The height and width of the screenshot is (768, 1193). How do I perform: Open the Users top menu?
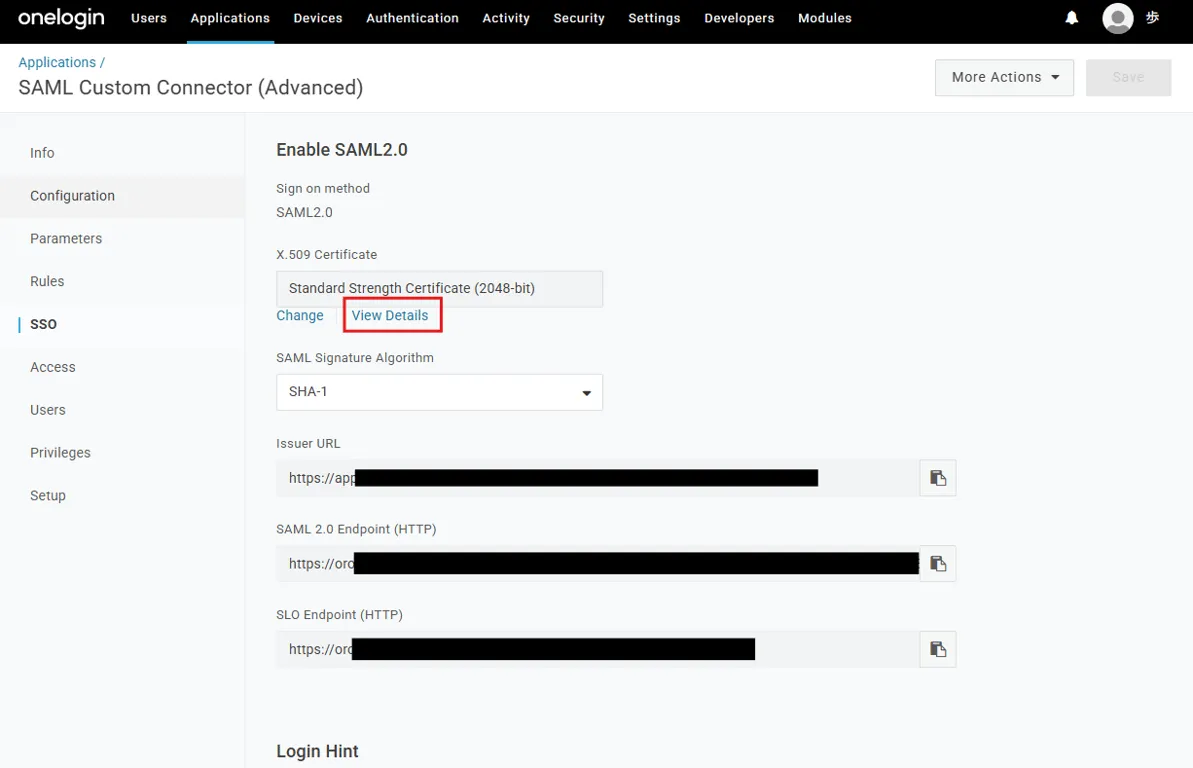click(x=148, y=18)
